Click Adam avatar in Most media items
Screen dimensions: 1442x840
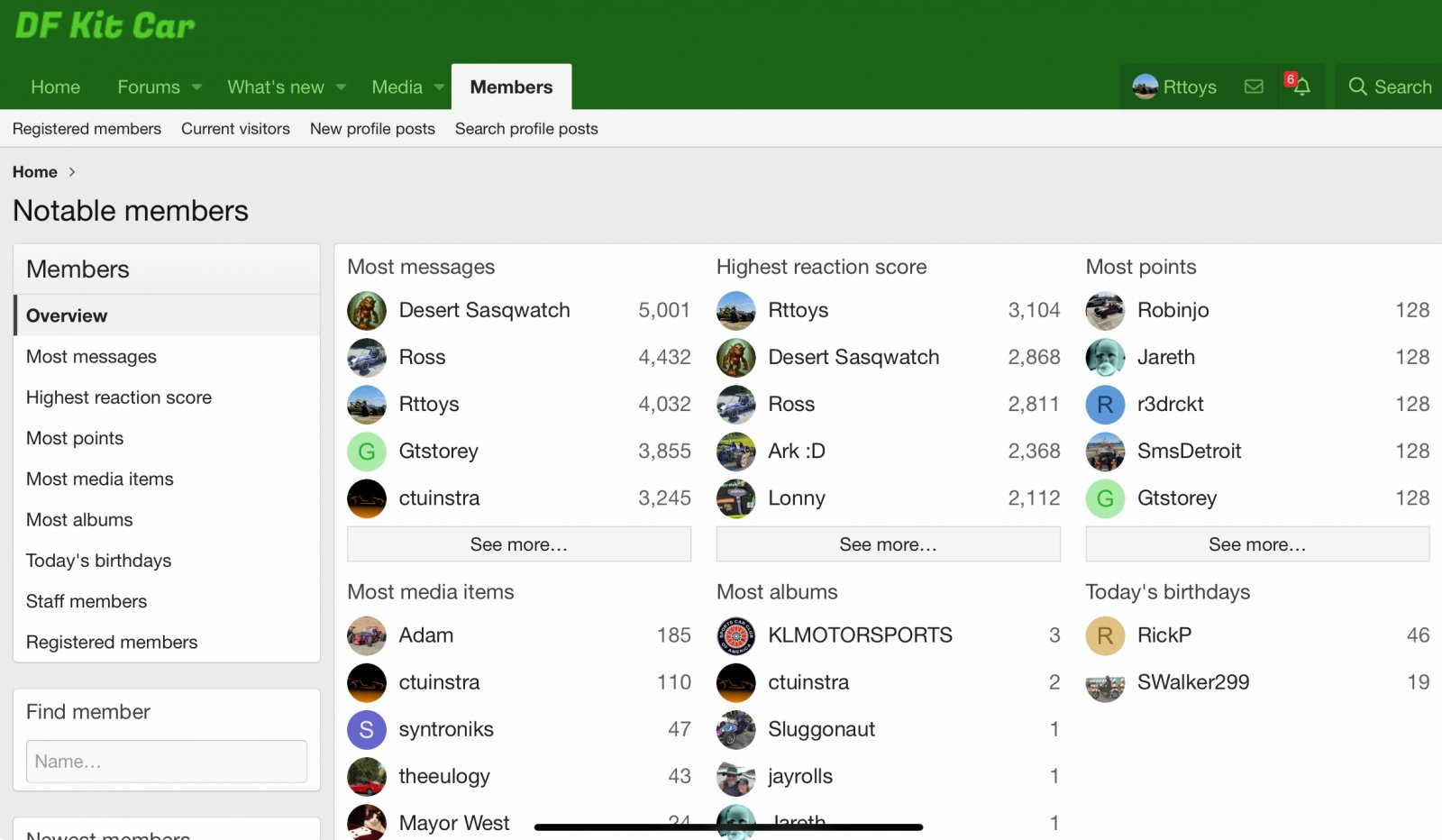[367, 635]
